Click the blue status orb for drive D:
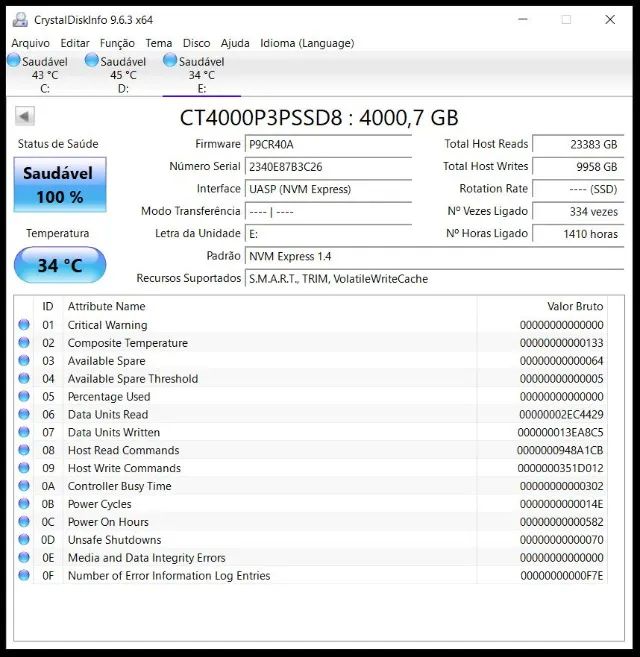The width and height of the screenshot is (640, 657). pyautogui.click(x=91, y=60)
